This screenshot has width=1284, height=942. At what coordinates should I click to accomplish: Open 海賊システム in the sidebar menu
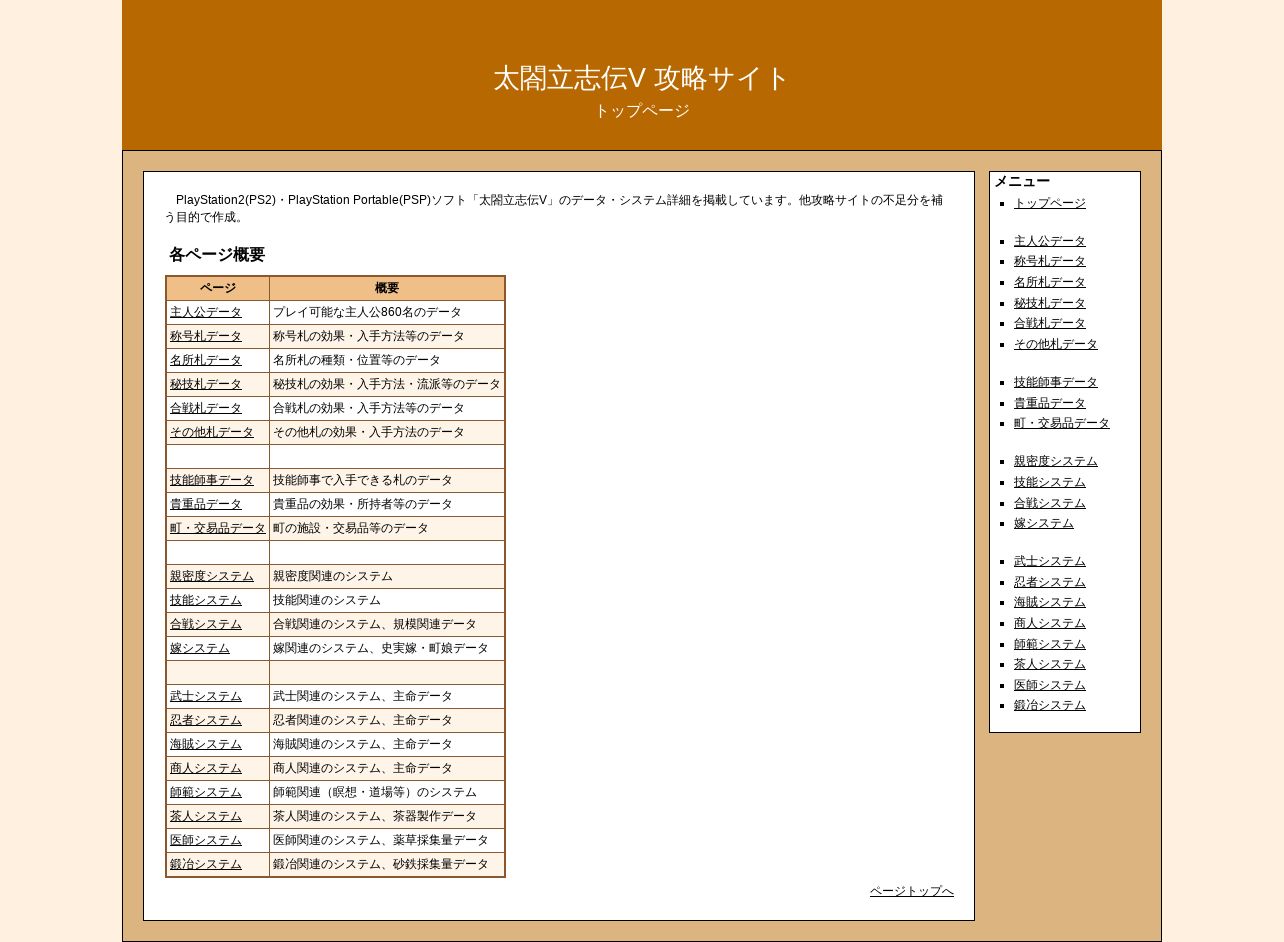pos(1049,602)
